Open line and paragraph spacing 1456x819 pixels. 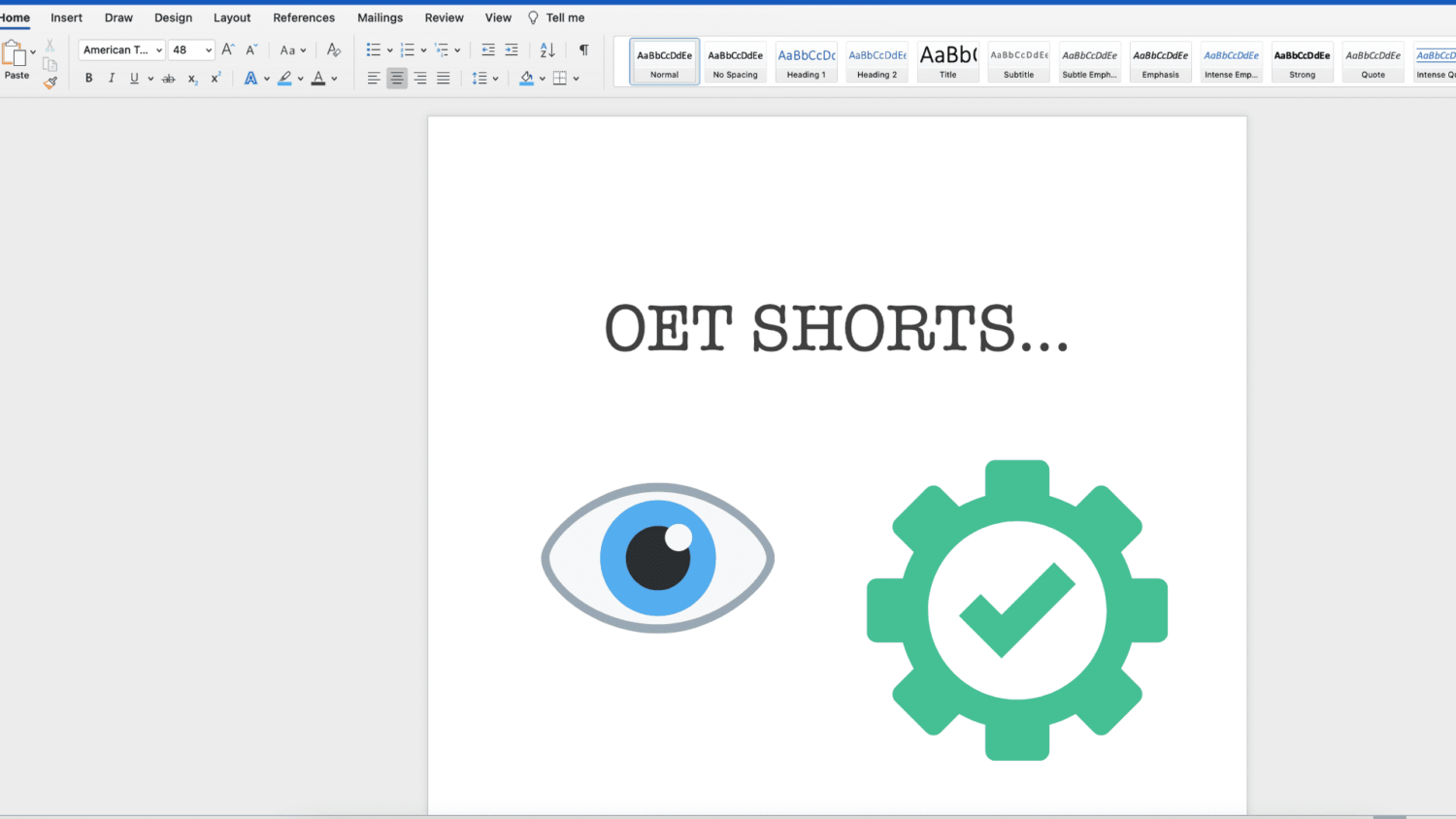tap(480, 79)
